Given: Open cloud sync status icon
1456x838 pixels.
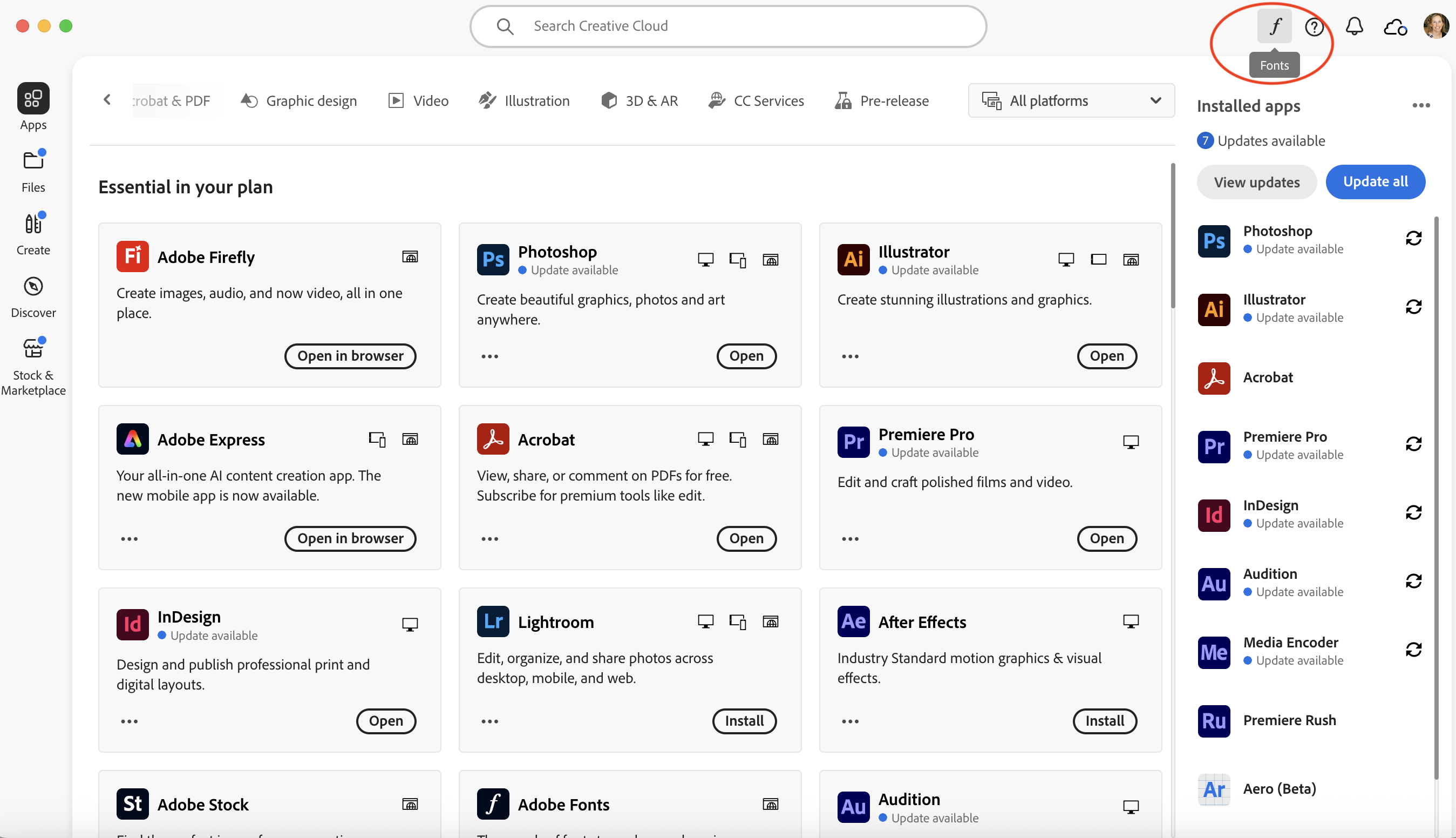Looking at the screenshot, I should pos(1395,26).
